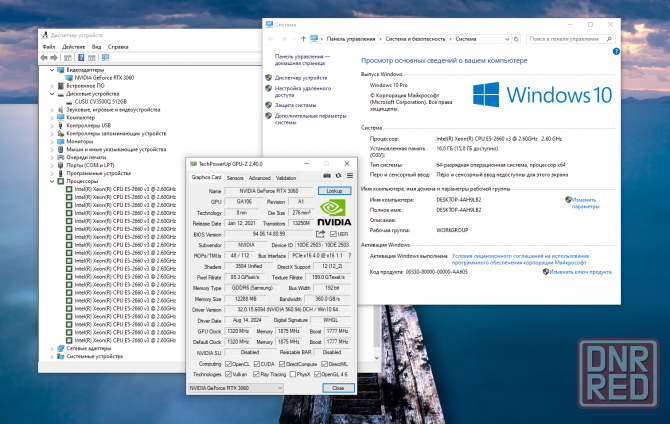Switch to the Sensors tab

[235, 177]
